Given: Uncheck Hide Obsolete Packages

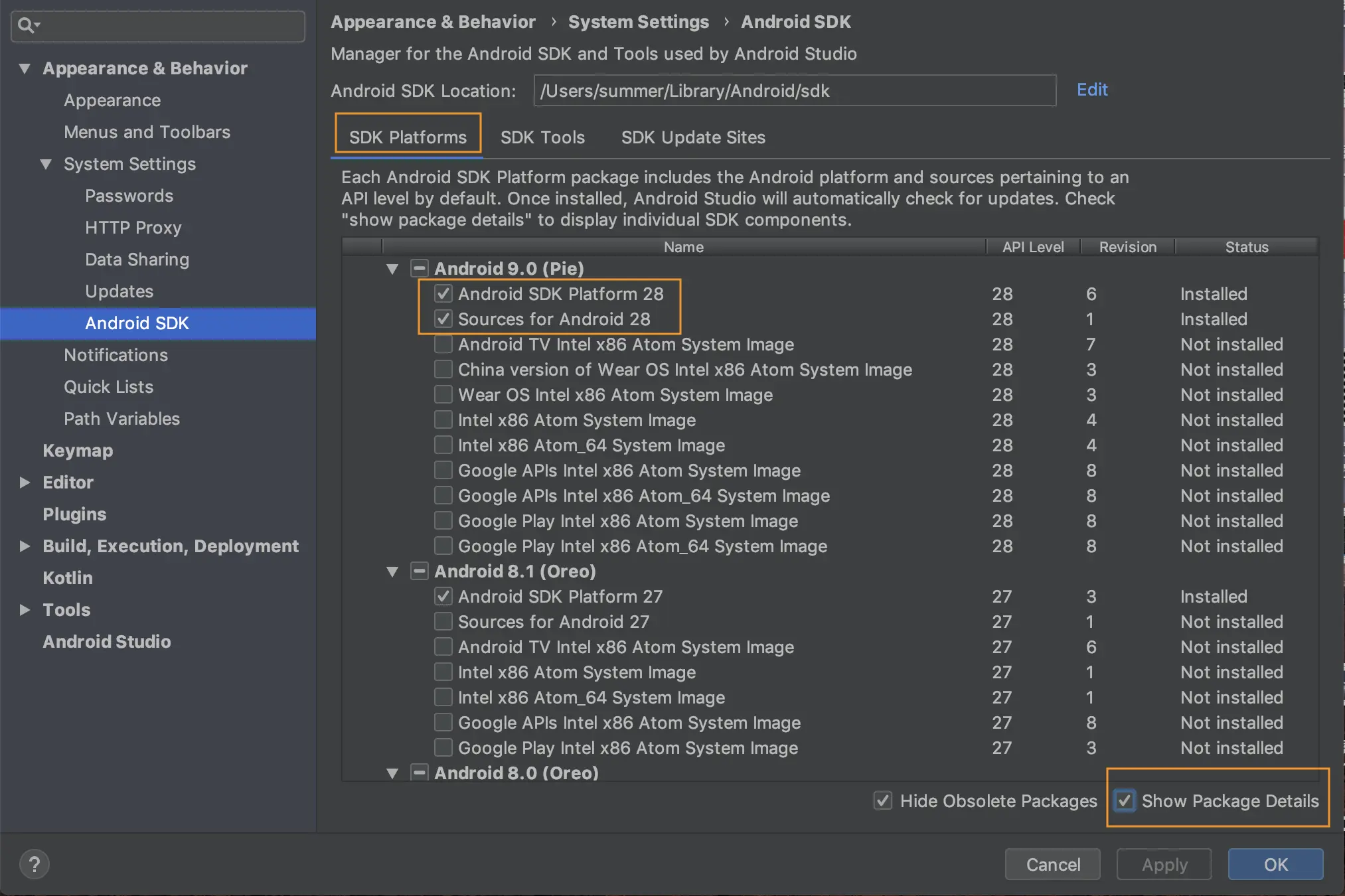Looking at the screenshot, I should (x=882, y=800).
